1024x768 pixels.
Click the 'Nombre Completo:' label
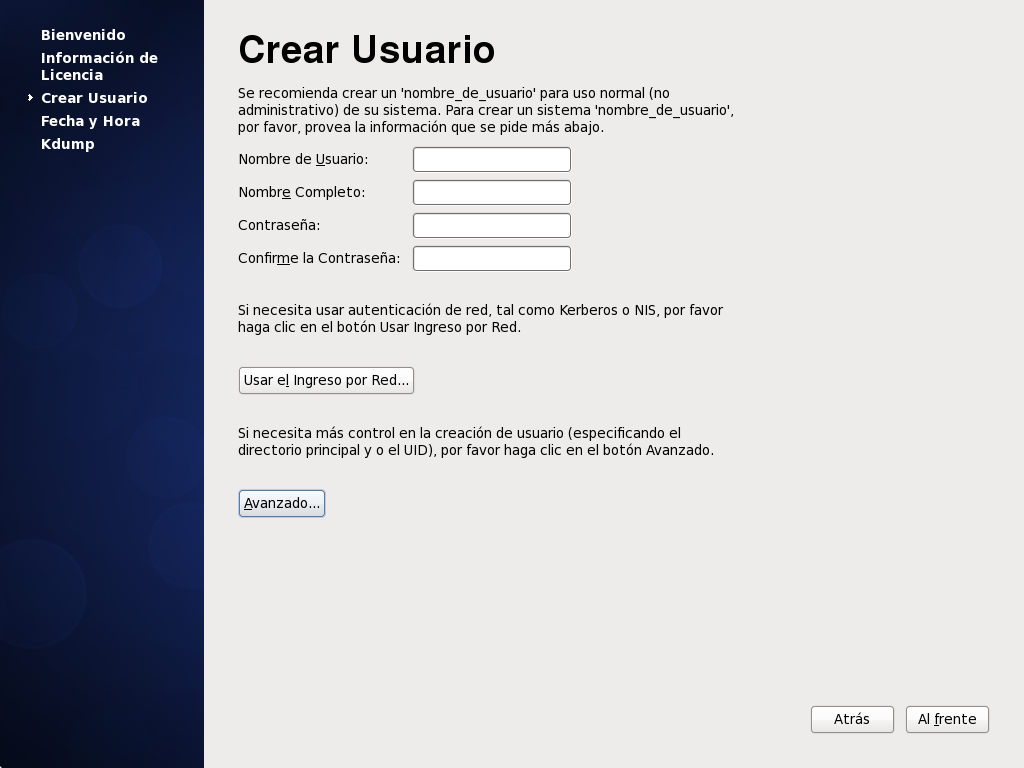coord(301,193)
